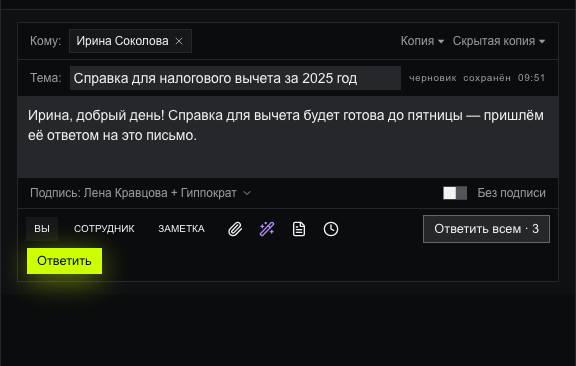Schedule sending with the clock icon
Screen dimensions: 576x366
click(331, 229)
